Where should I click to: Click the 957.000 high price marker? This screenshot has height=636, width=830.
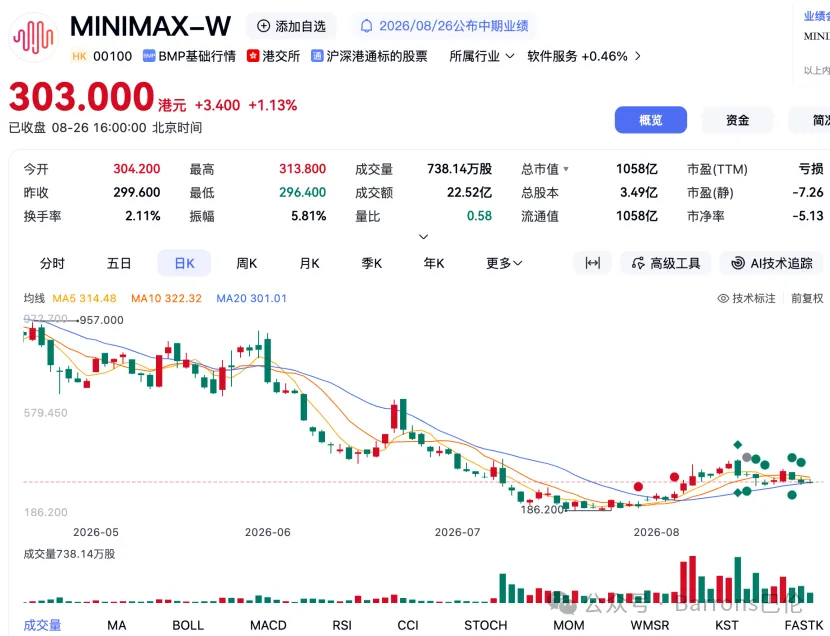pyautogui.click(x=101, y=320)
